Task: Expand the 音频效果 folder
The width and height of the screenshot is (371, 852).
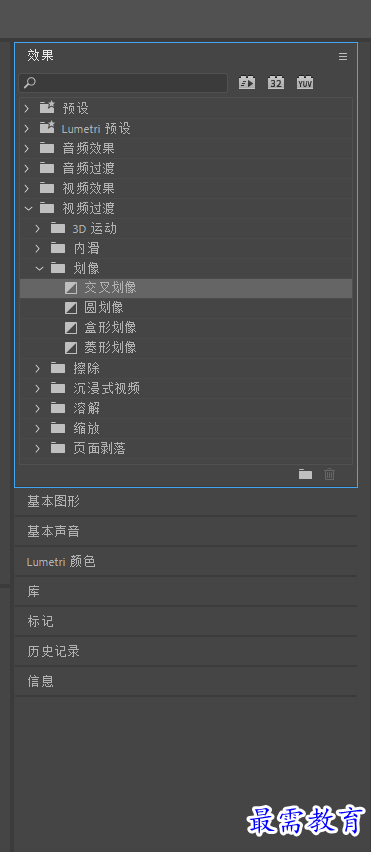Action: click(27, 148)
